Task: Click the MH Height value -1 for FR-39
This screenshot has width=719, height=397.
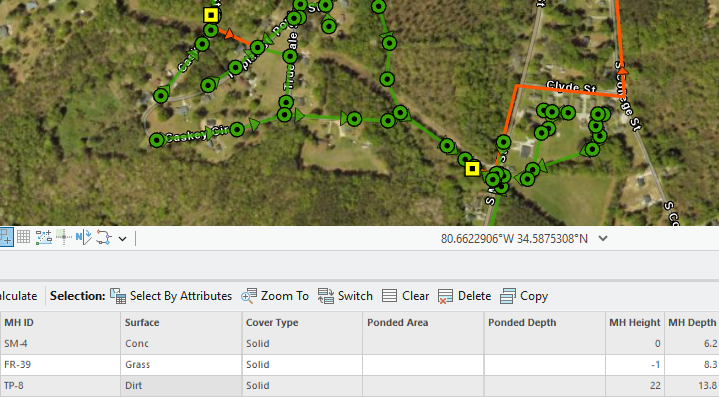Action: coord(635,364)
